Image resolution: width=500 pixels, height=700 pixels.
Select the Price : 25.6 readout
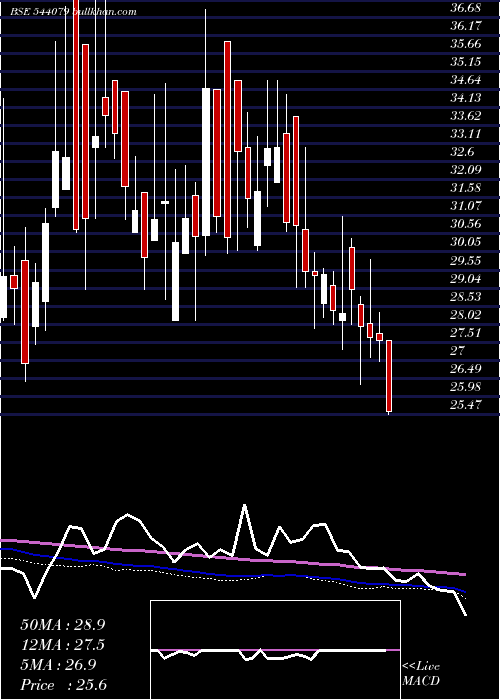(x=63, y=685)
